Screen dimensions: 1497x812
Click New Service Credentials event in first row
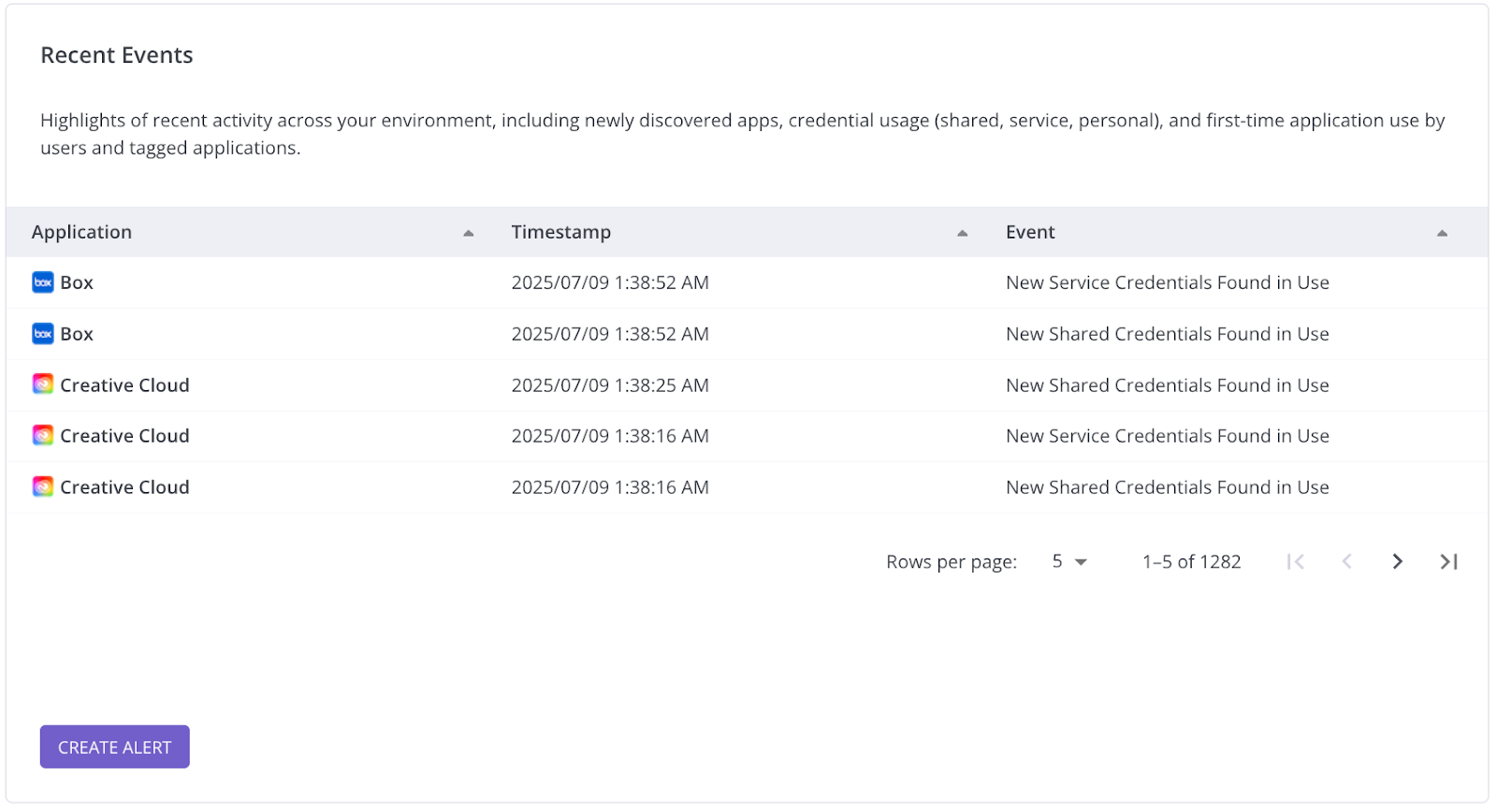click(1167, 283)
